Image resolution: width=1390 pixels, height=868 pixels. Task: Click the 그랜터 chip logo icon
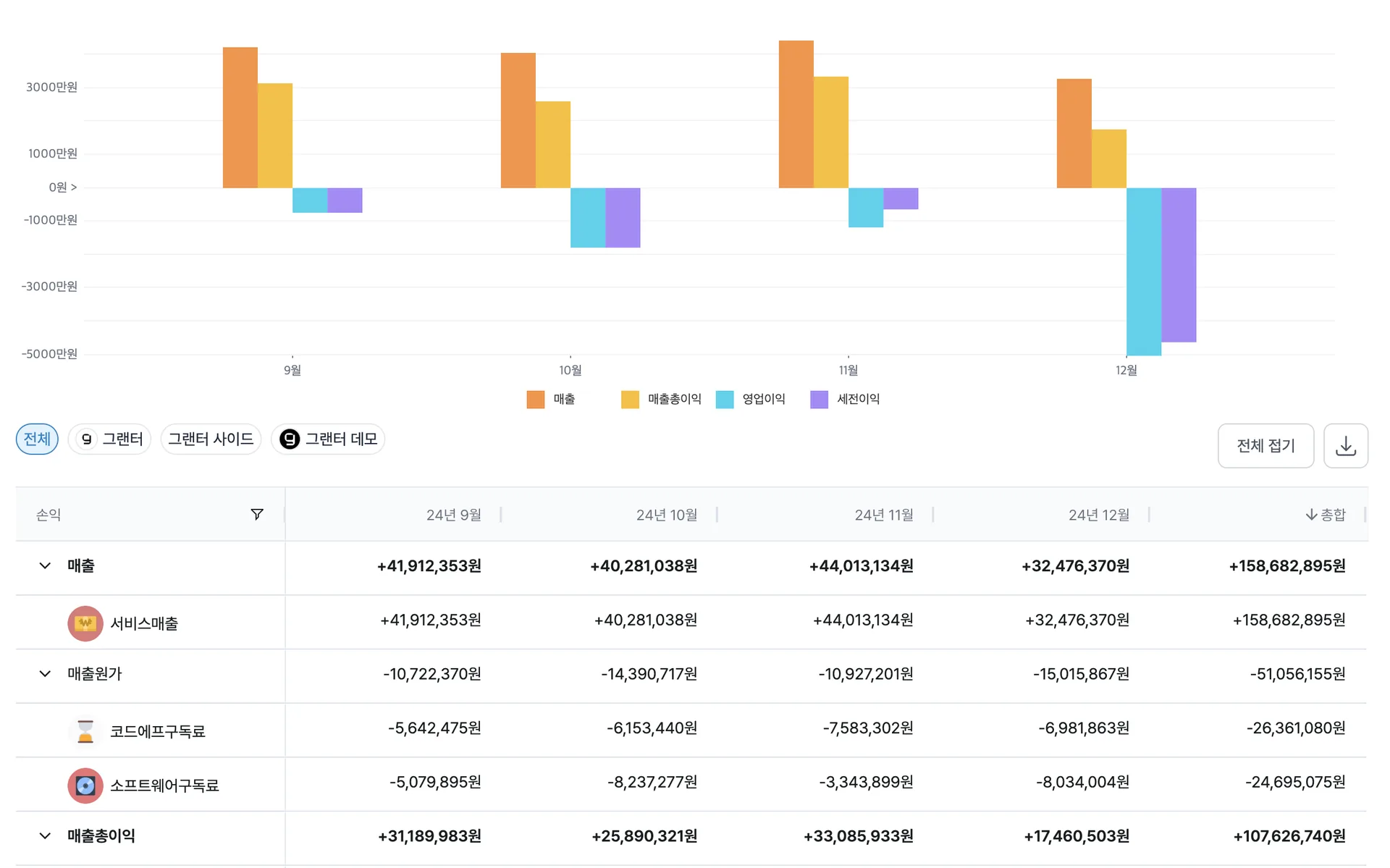(x=87, y=439)
